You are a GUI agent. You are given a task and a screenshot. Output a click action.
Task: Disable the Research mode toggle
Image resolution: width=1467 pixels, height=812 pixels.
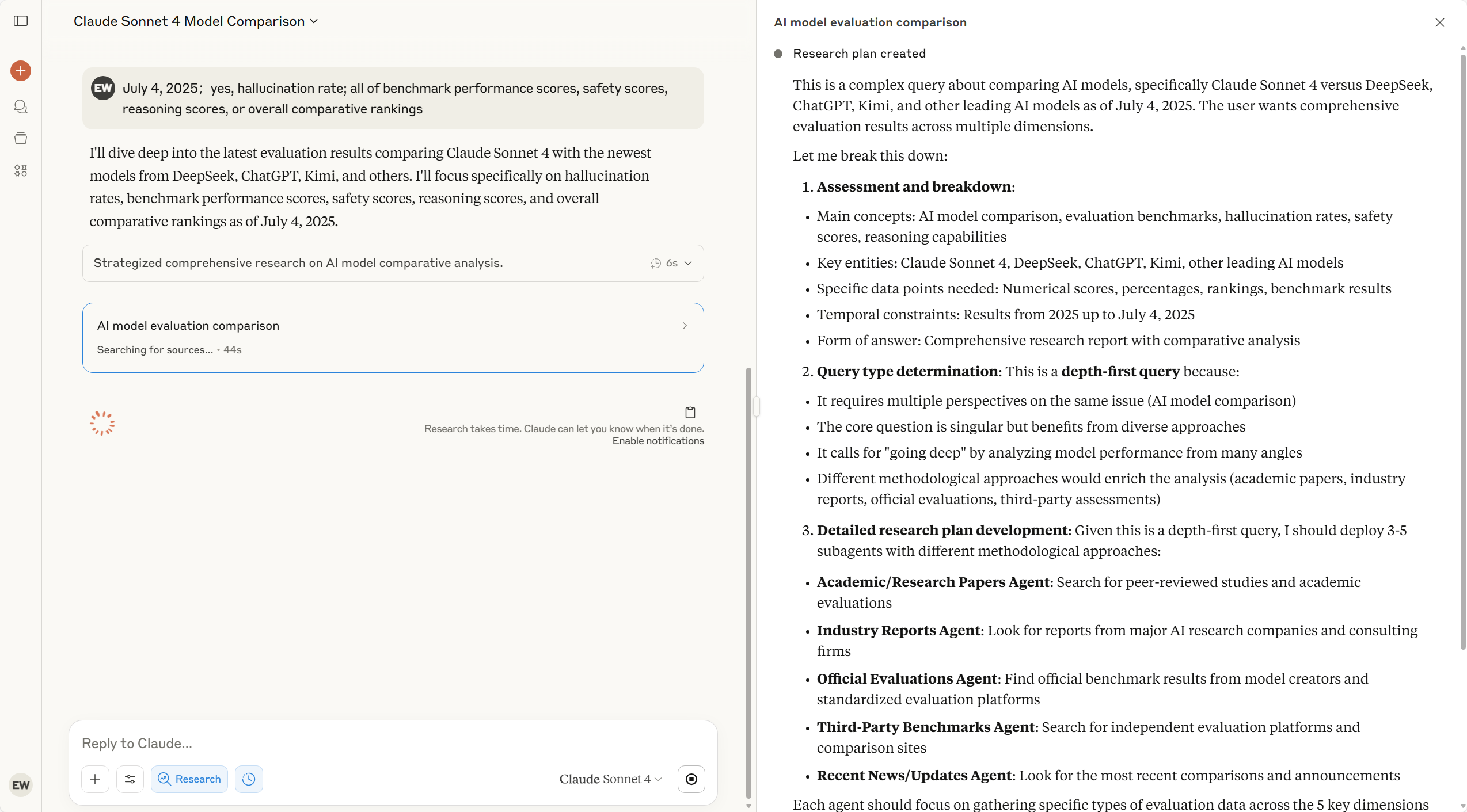click(189, 779)
